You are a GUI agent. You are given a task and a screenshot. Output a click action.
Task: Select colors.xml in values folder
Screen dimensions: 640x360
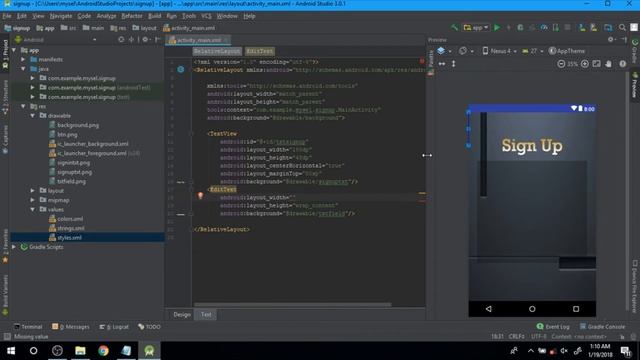point(70,219)
